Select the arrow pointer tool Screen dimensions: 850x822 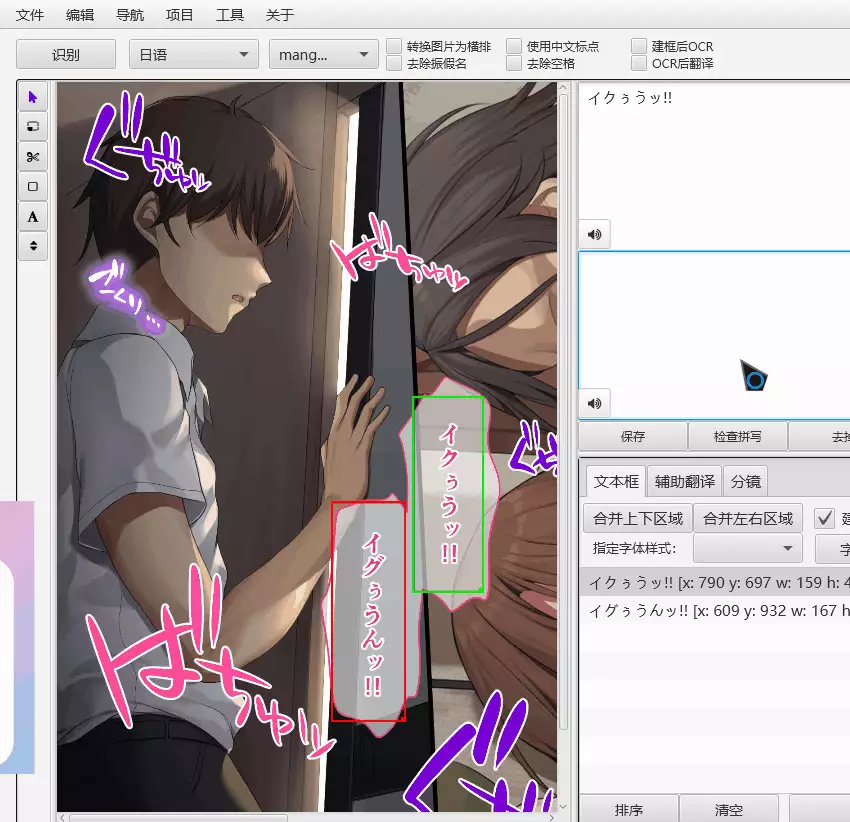[33, 97]
